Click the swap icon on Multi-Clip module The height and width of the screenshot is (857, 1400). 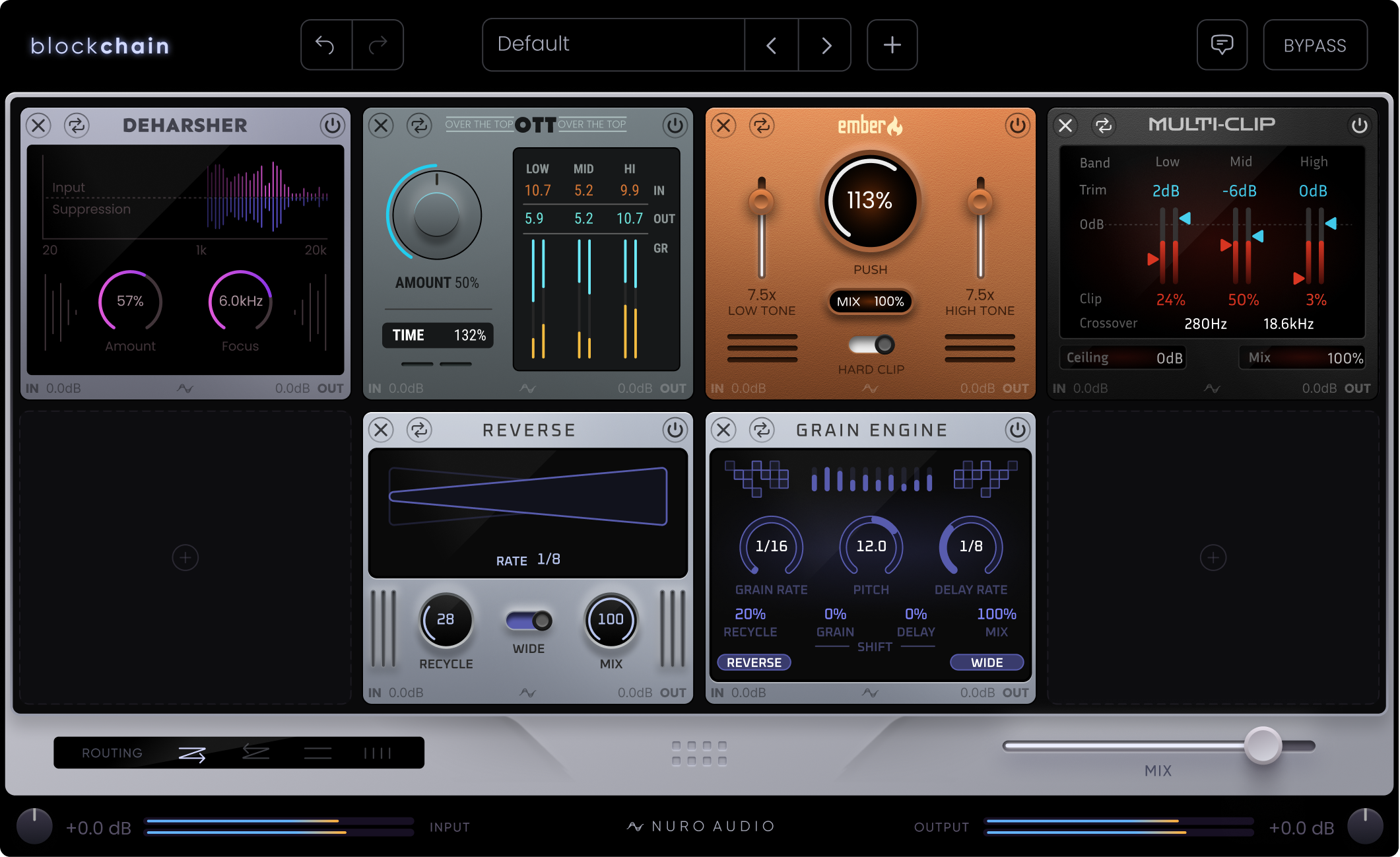(1104, 125)
